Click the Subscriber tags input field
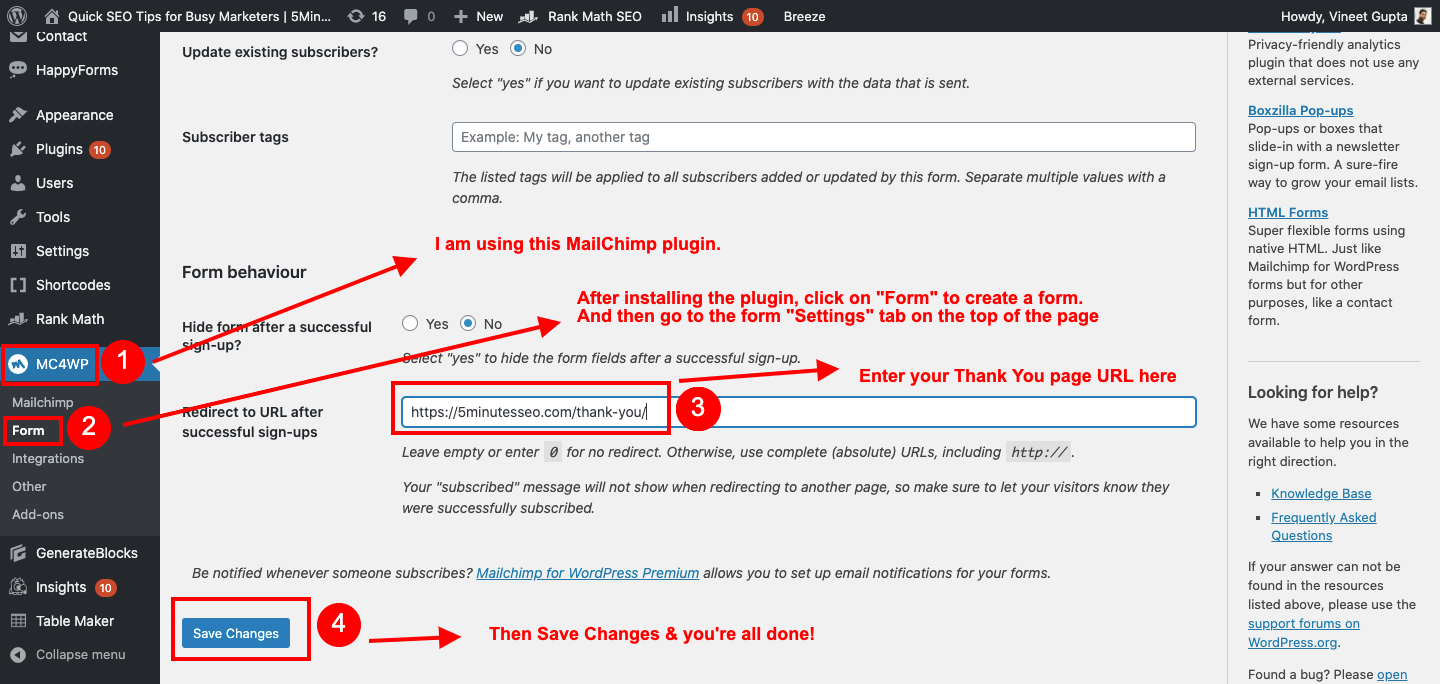 pyautogui.click(x=824, y=137)
